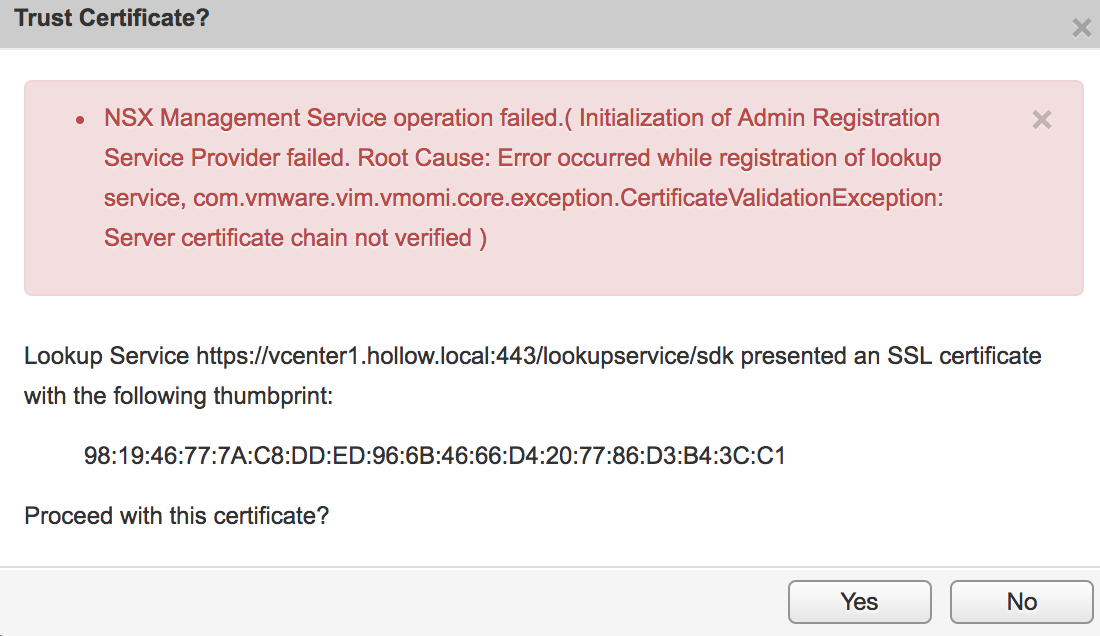Click the Trust Certificate? title text
1100x636 pixels.
(x=111, y=18)
